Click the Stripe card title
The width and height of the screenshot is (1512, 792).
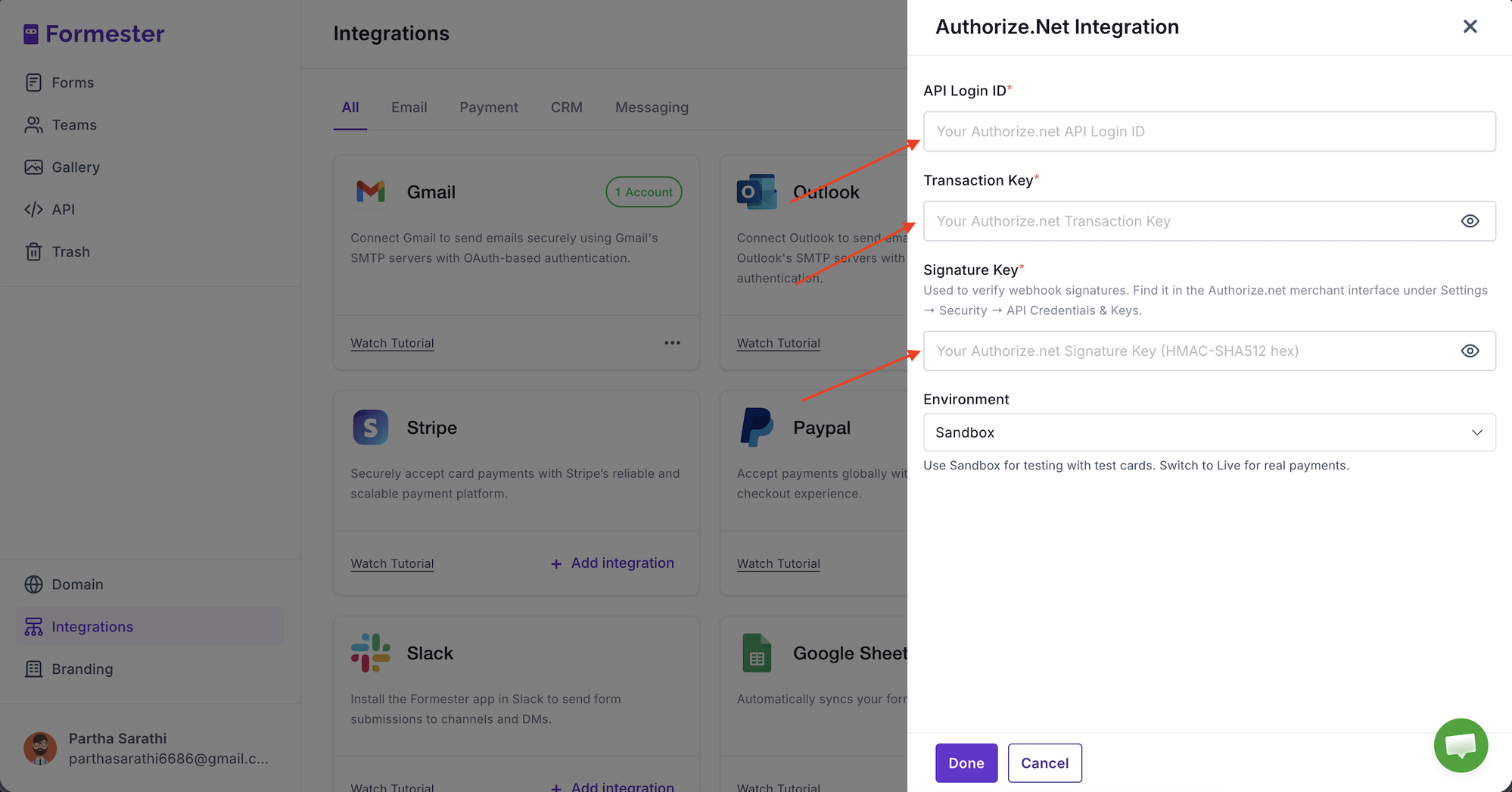click(x=431, y=428)
